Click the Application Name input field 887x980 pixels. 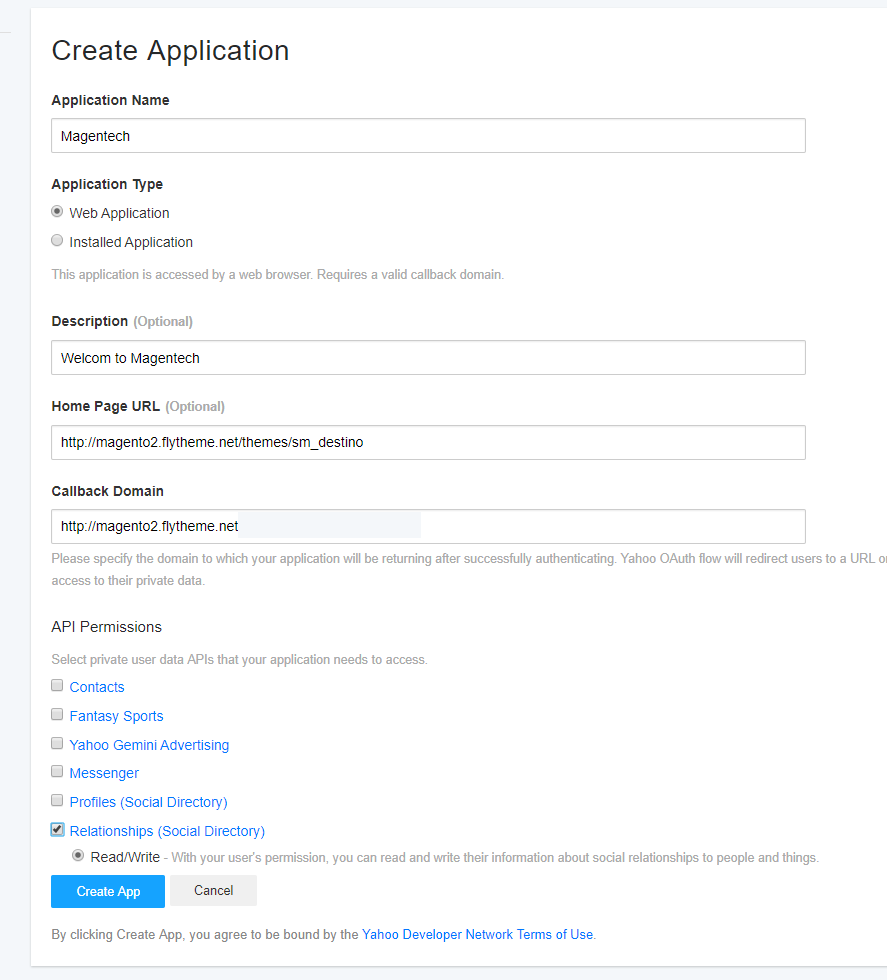(428, 136)
